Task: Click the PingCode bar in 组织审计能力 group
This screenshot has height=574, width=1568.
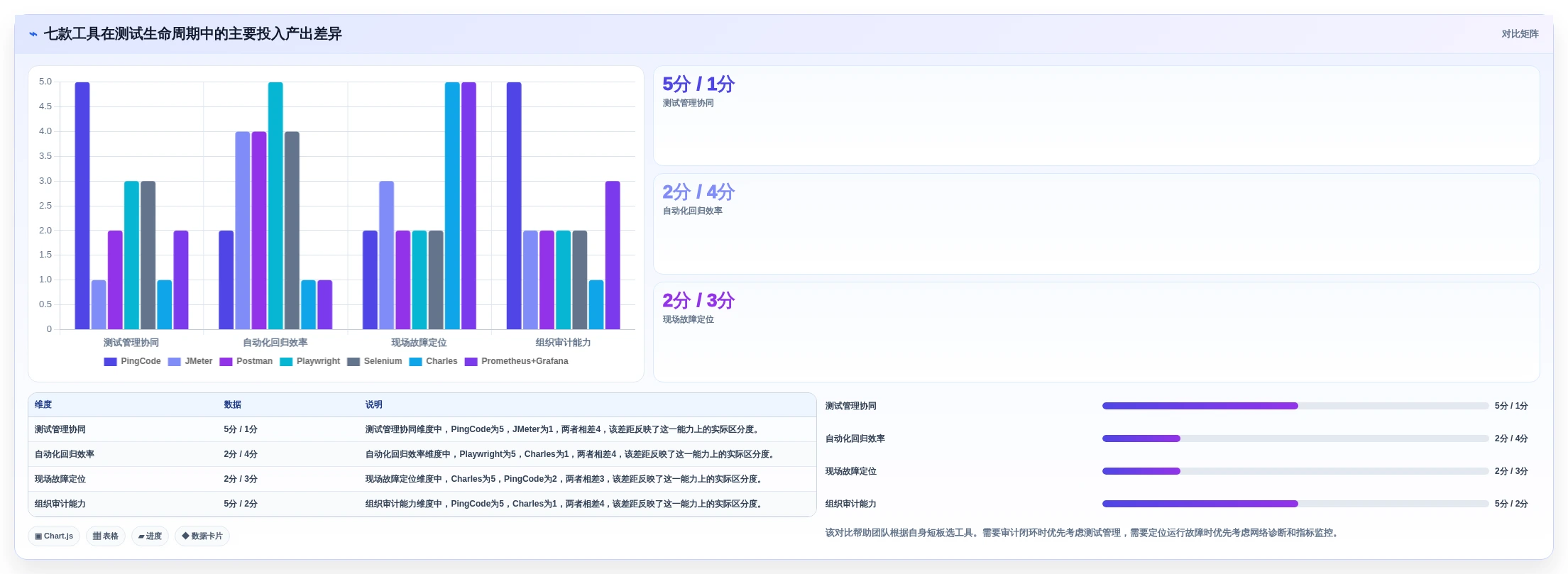Action: pos(514,206)
